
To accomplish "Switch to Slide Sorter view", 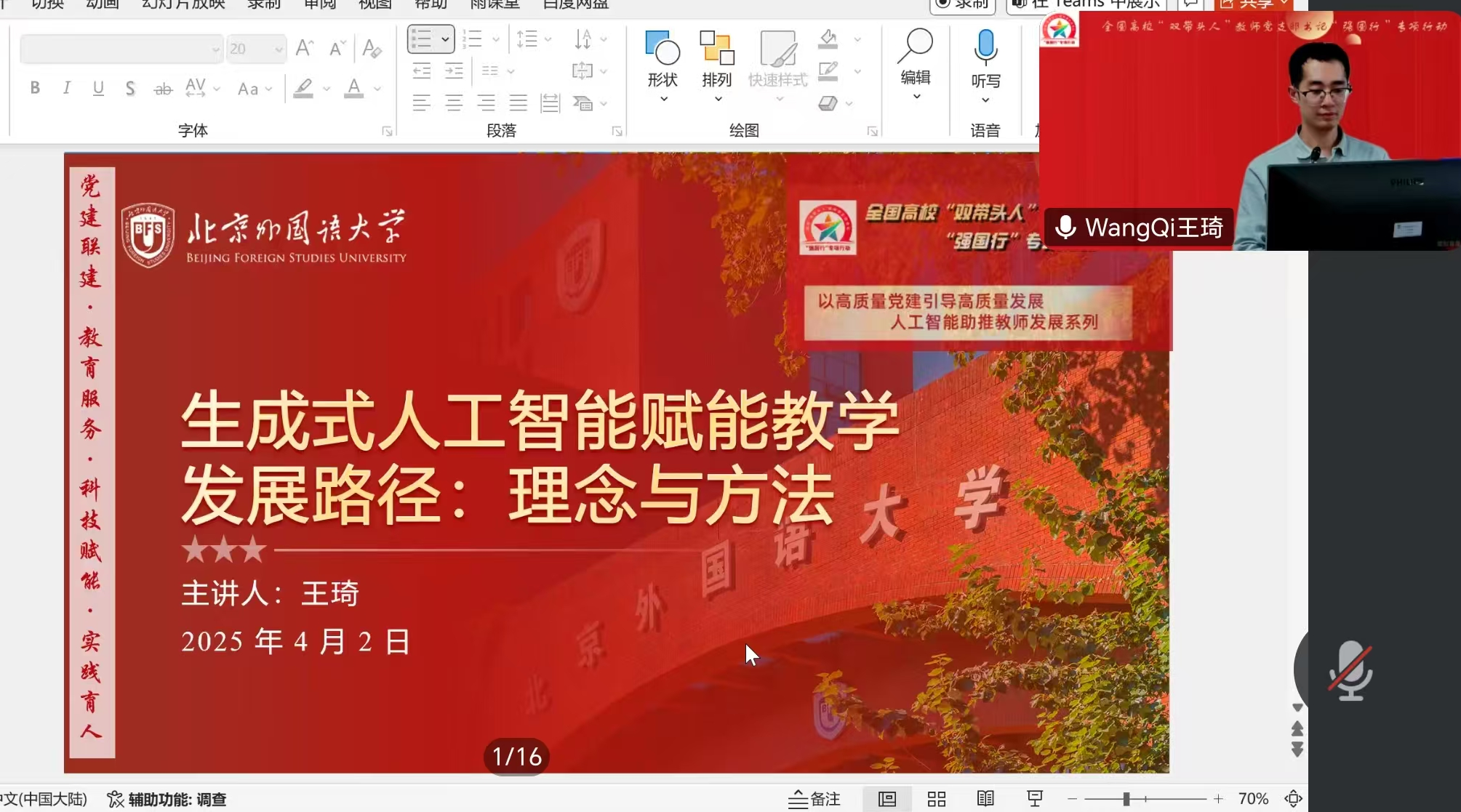I will pos(937,799).
